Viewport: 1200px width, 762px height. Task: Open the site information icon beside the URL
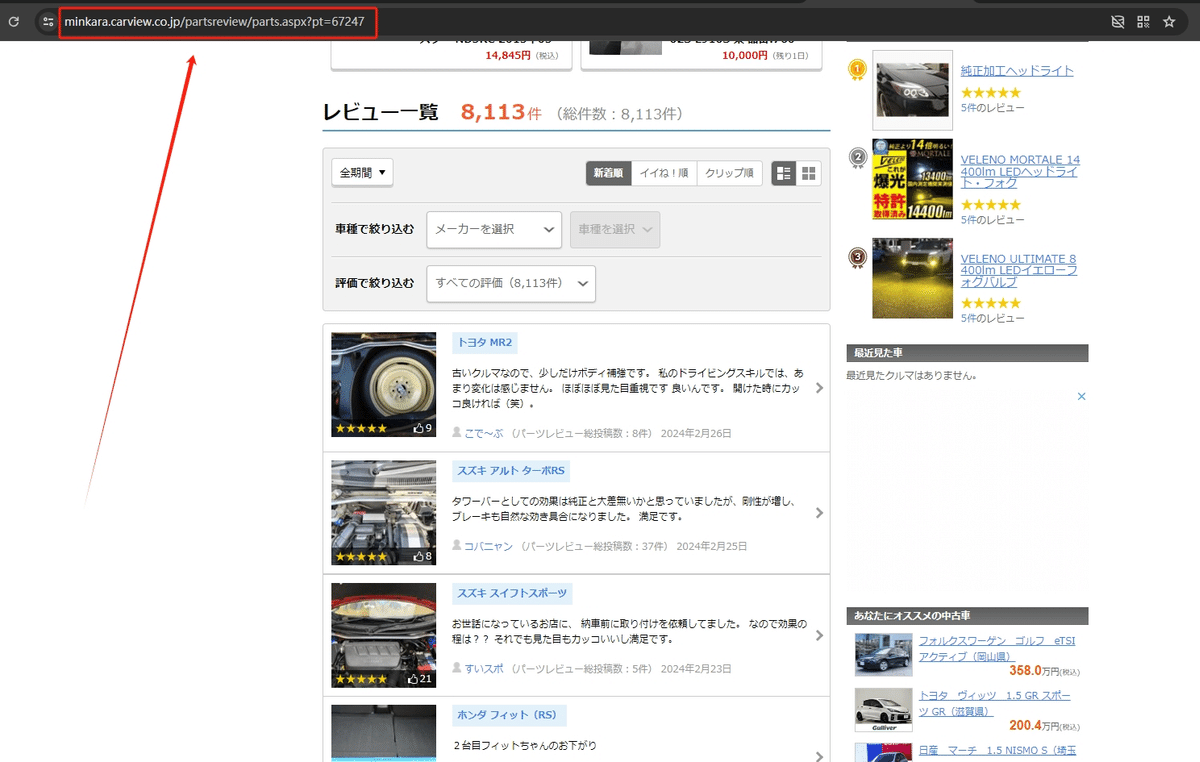pos(47,21)
